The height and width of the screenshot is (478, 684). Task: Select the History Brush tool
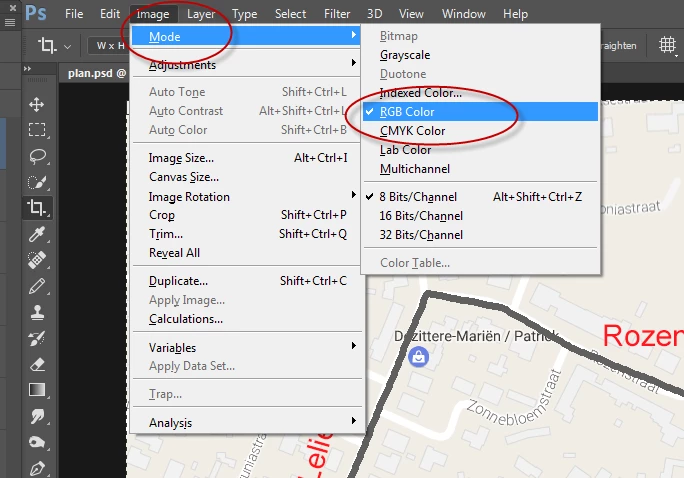[37, 338]
